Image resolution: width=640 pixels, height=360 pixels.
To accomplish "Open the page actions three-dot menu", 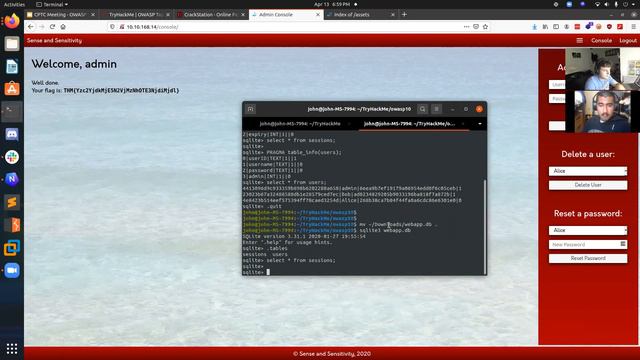I will pos(466,27).
